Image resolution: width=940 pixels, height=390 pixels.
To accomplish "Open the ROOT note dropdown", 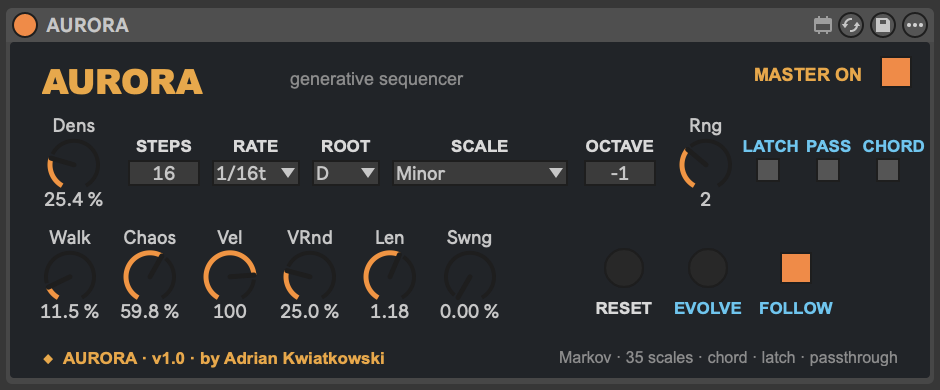I will [346, 173].
